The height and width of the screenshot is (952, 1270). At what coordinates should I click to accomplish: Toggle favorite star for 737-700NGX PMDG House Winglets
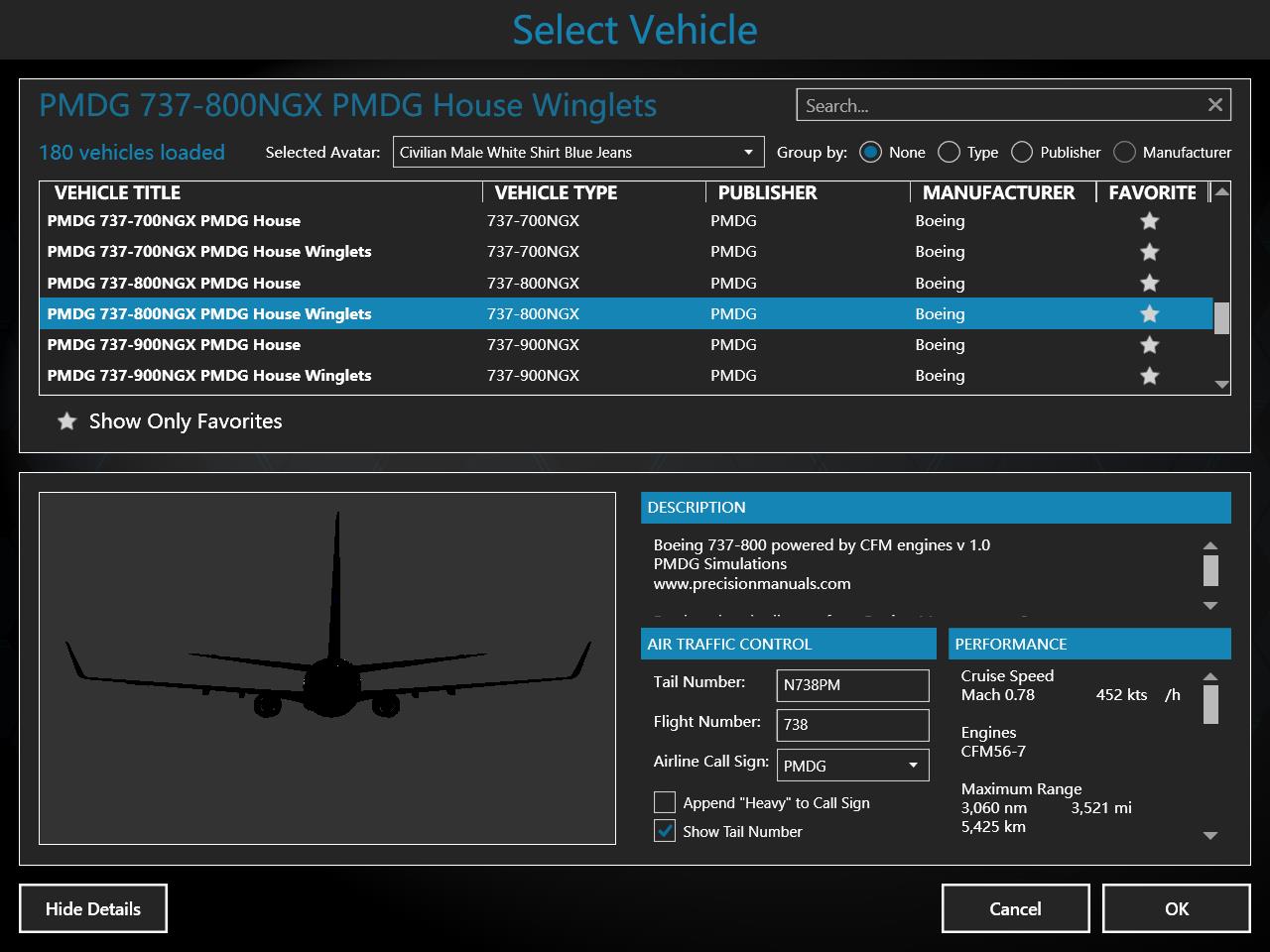point(1149,252)
